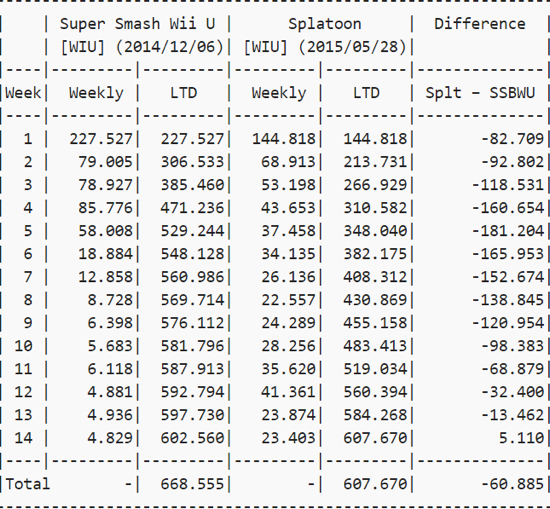
Task: Click Smash LTD value 306.533
Action: tap(192, 162)
